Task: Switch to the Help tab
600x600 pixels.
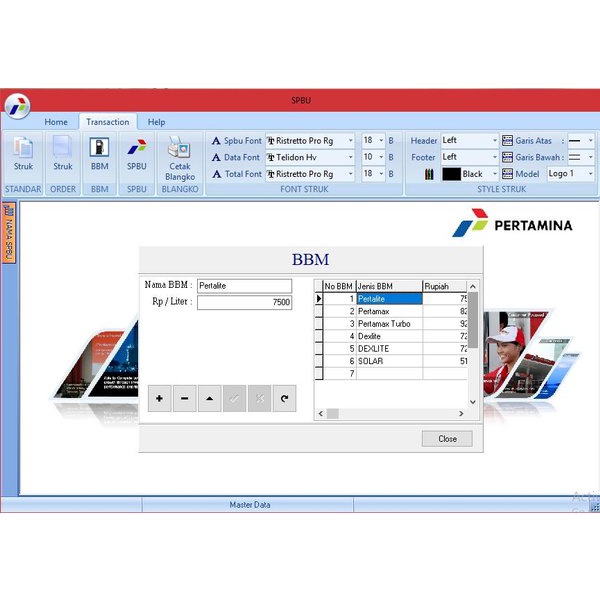Action: [156, 122]
